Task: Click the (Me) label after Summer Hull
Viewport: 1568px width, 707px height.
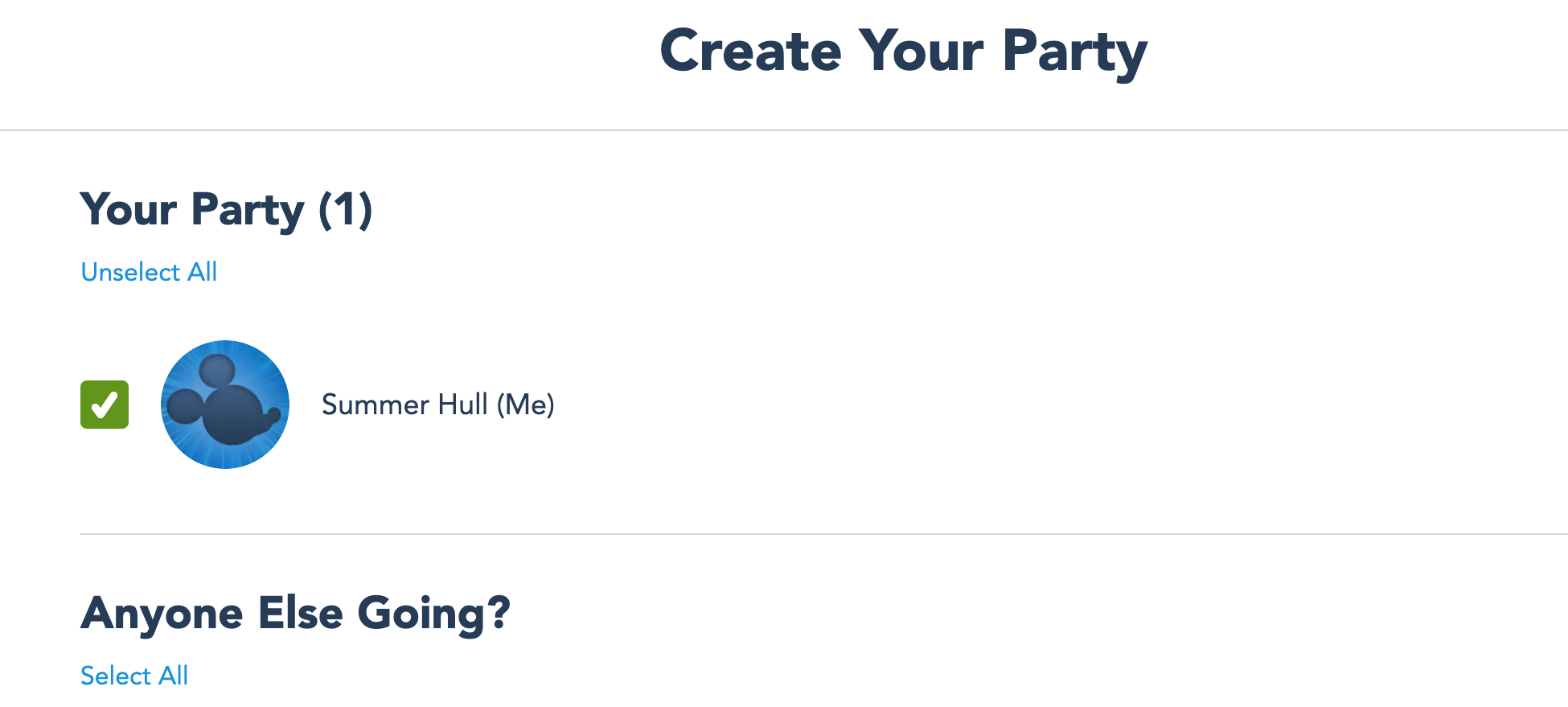Action: 525,405
